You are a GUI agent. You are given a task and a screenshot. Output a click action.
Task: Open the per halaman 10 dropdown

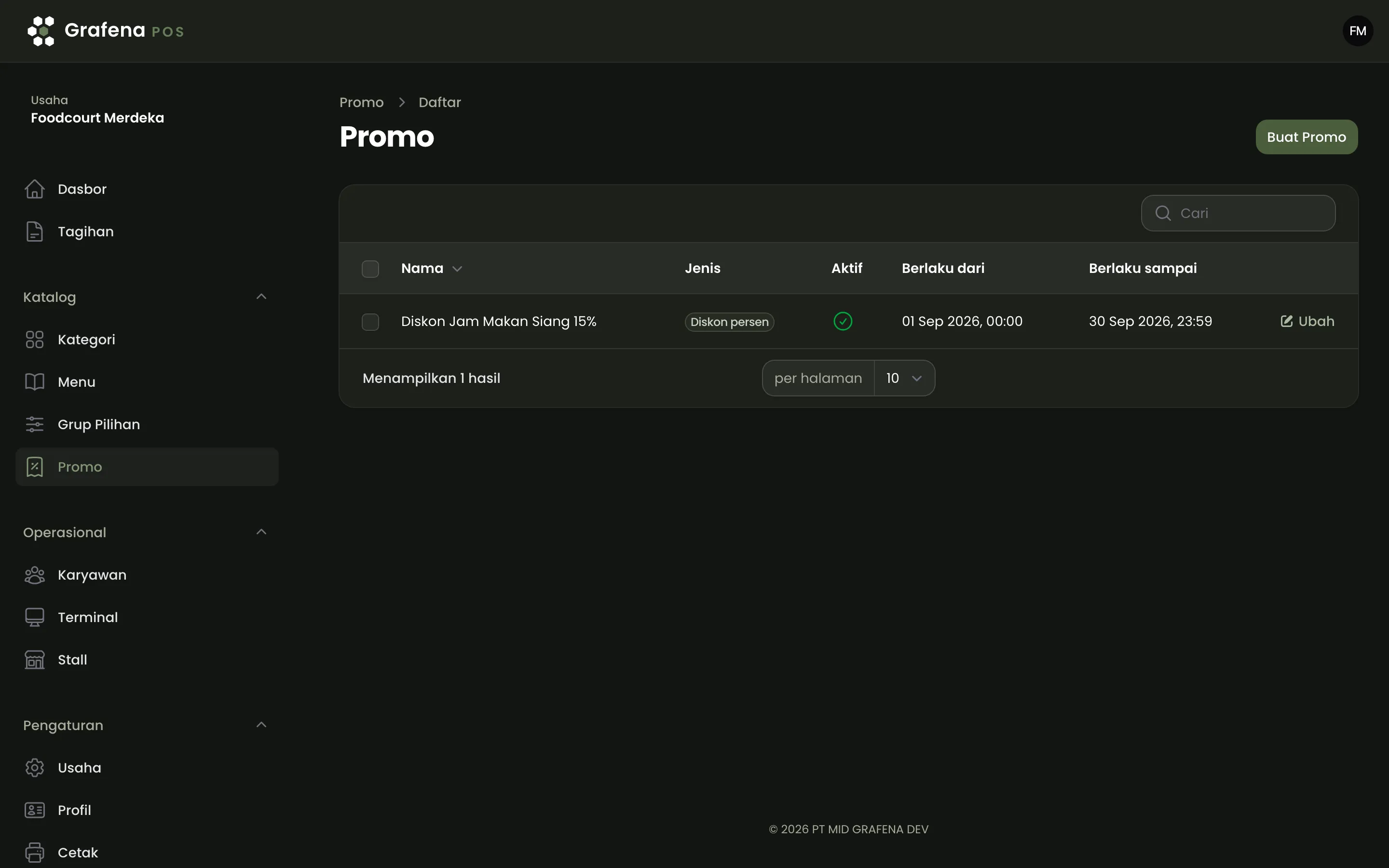(904, 379)
